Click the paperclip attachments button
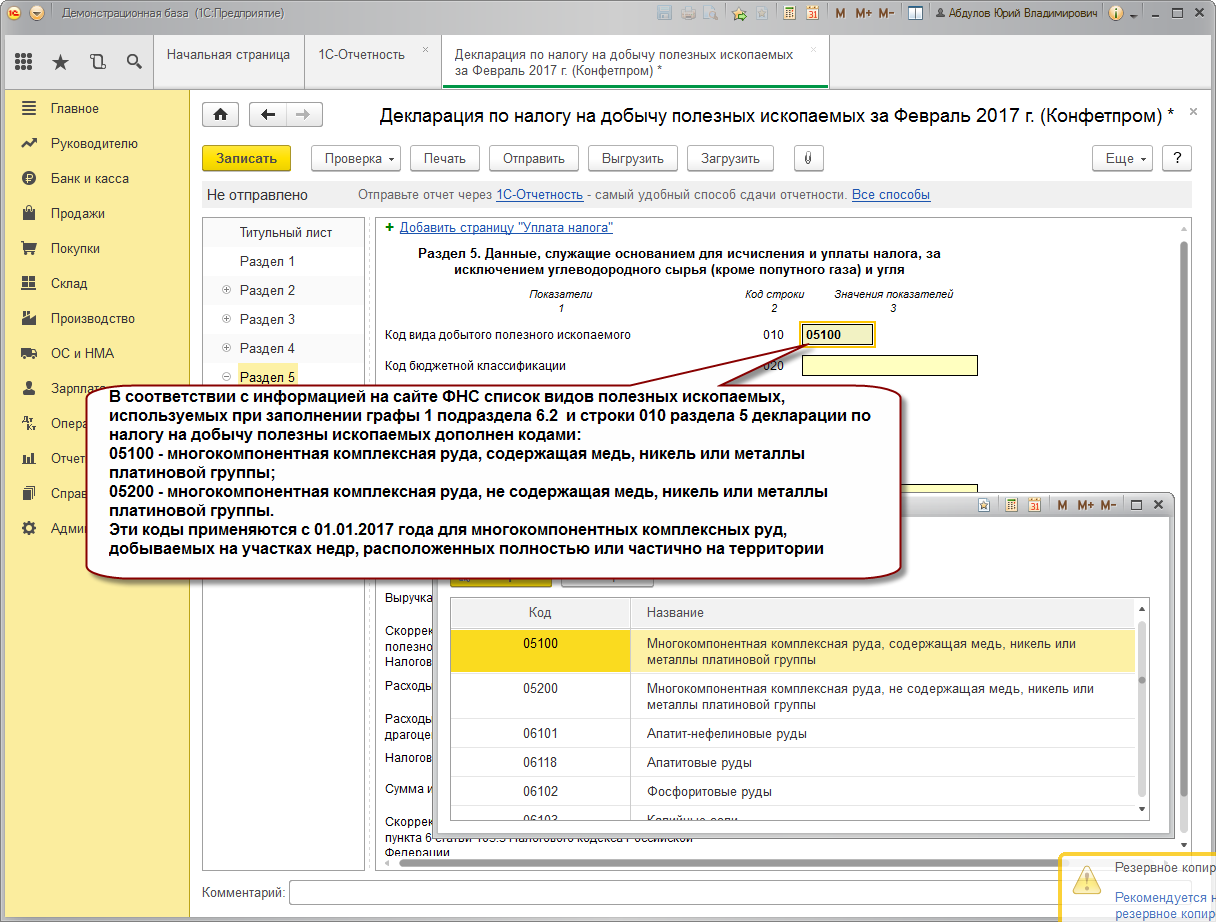The width and height of the screenshot is (1216, 922). coord(808,158)
